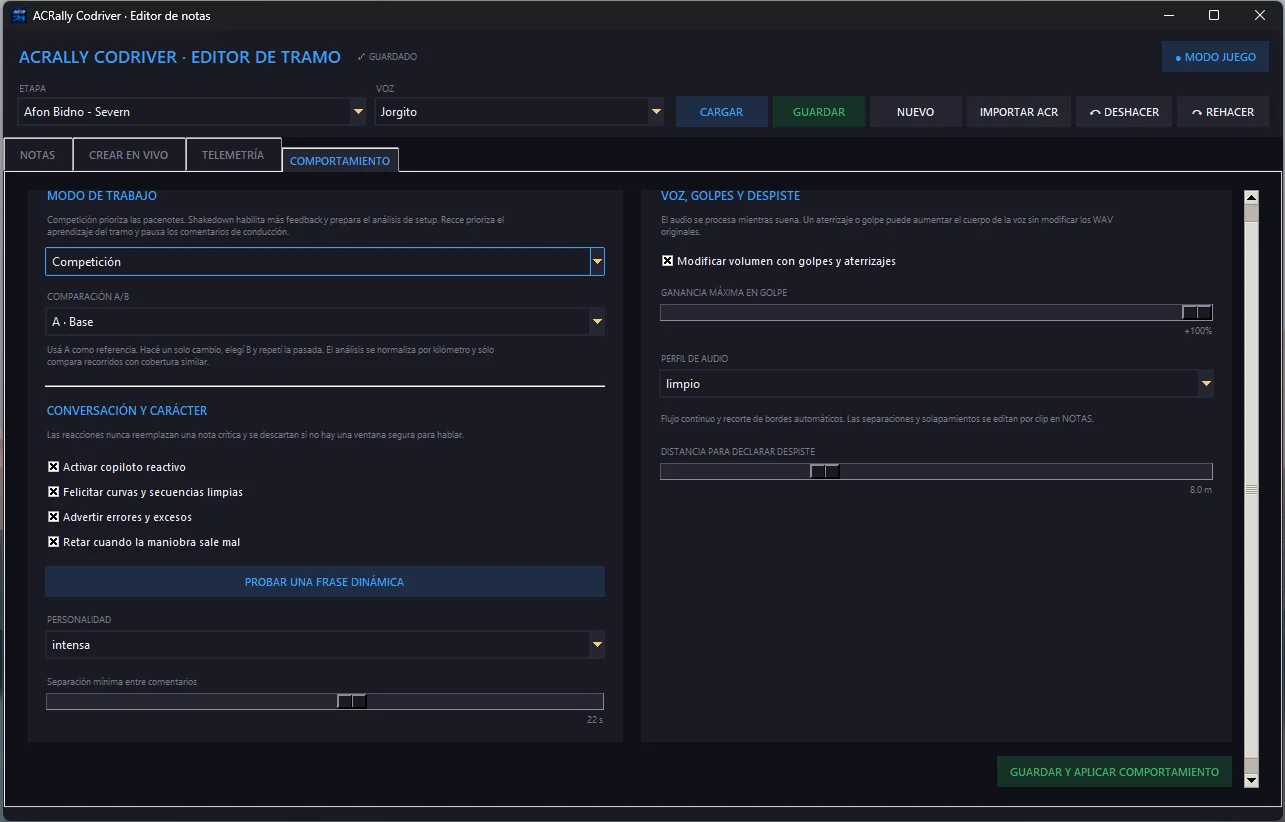Click the green GUARDAR button
The height and width of the screenshot is (822, 1285).
819,112
